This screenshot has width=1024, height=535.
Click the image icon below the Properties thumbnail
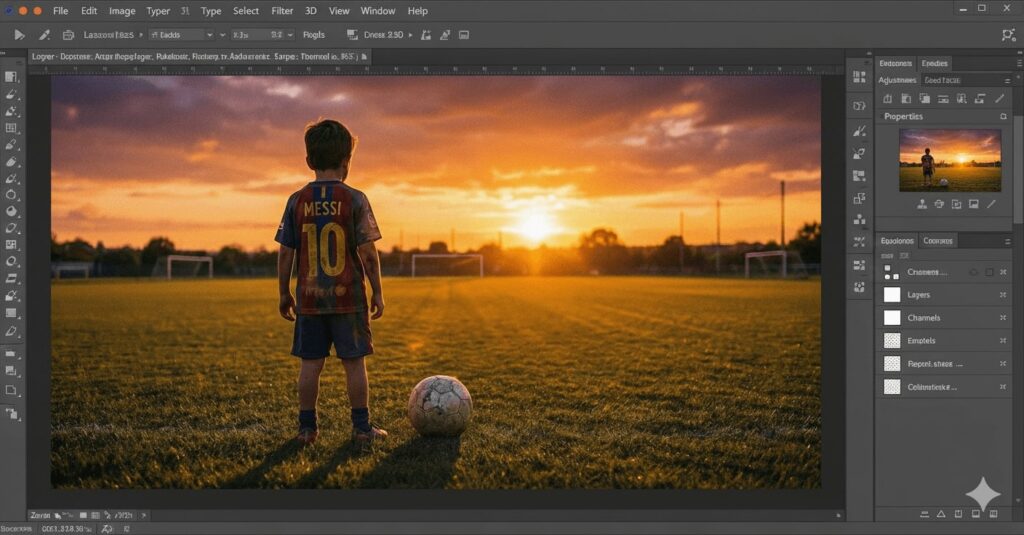pyautogui.click(x=974, y=204)
